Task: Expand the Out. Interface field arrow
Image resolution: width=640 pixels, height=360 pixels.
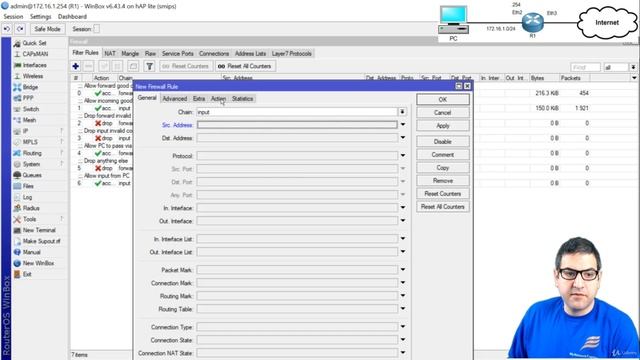Action: tap(403, 221)
